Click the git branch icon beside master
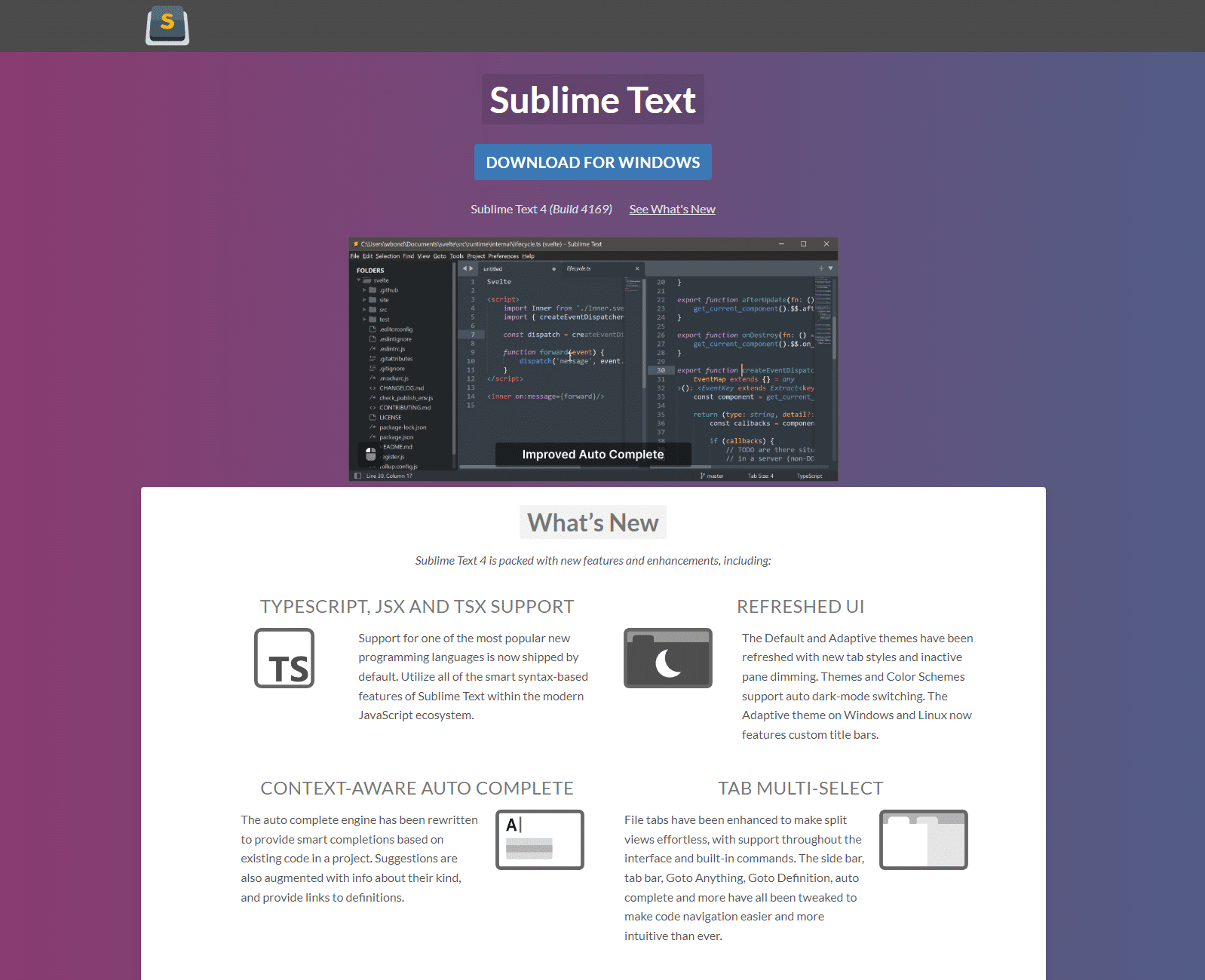The image size is (1205, 980). (x=702, y=476)
